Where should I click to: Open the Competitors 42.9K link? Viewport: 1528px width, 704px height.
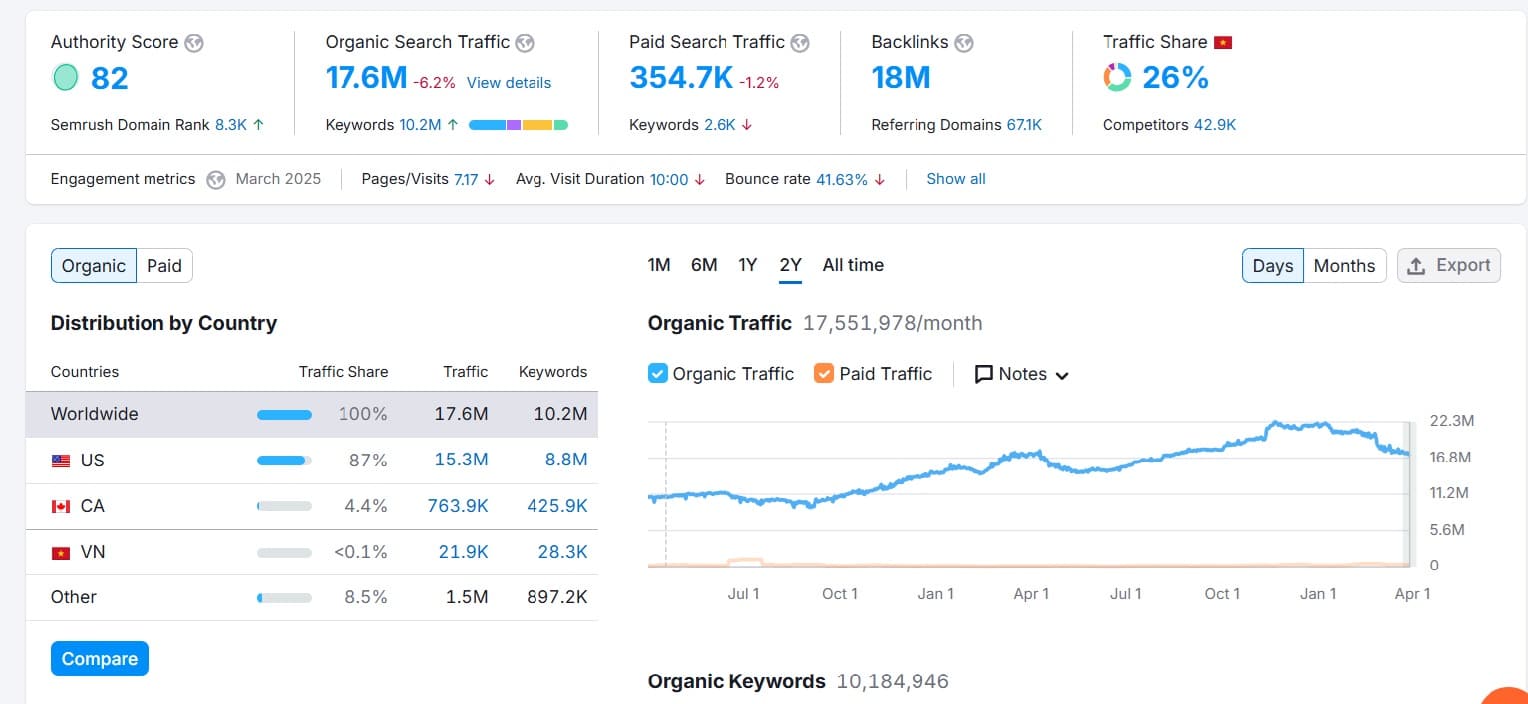coord(1215,125)
